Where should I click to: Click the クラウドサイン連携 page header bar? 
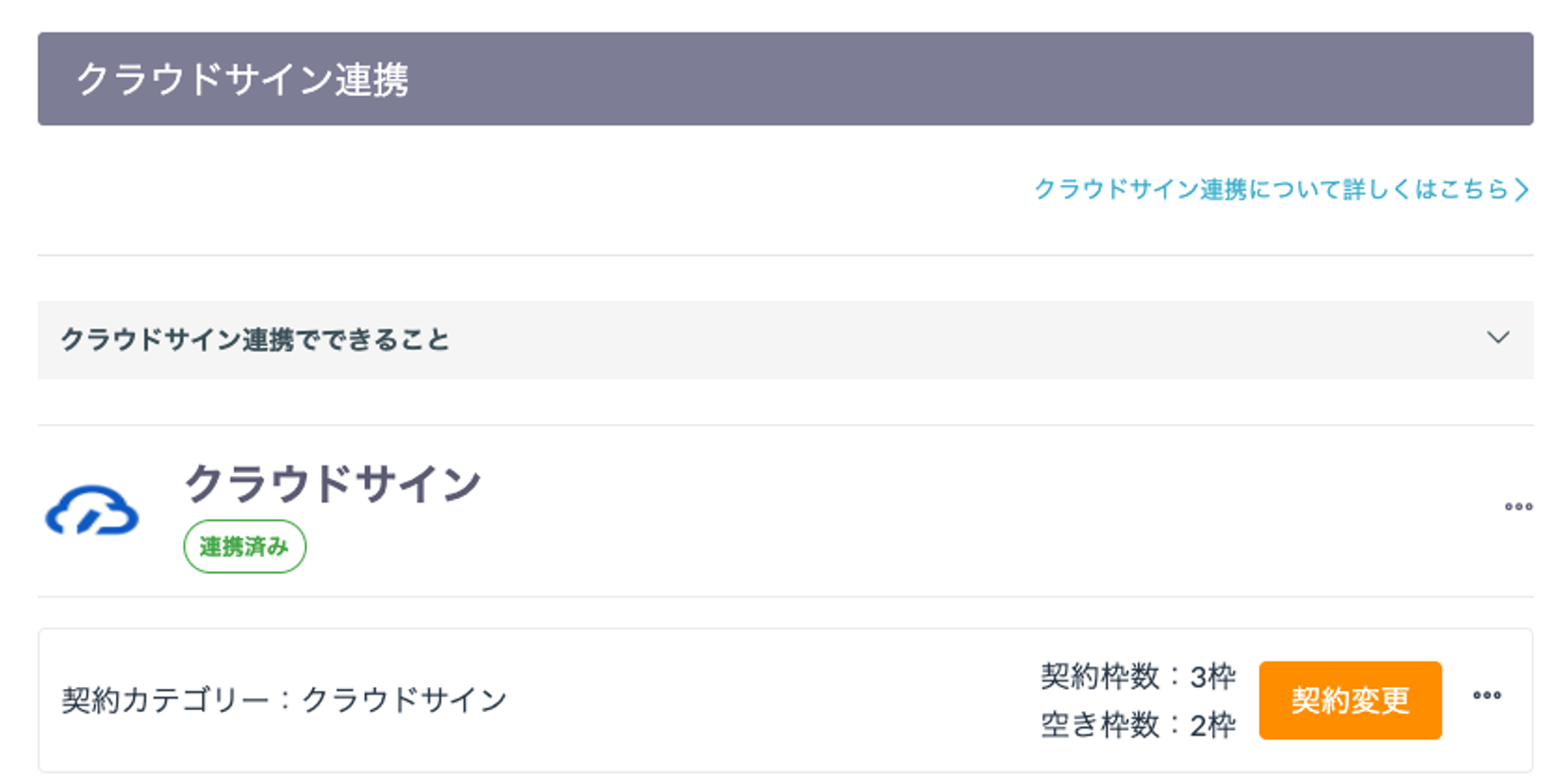(785, 79)
